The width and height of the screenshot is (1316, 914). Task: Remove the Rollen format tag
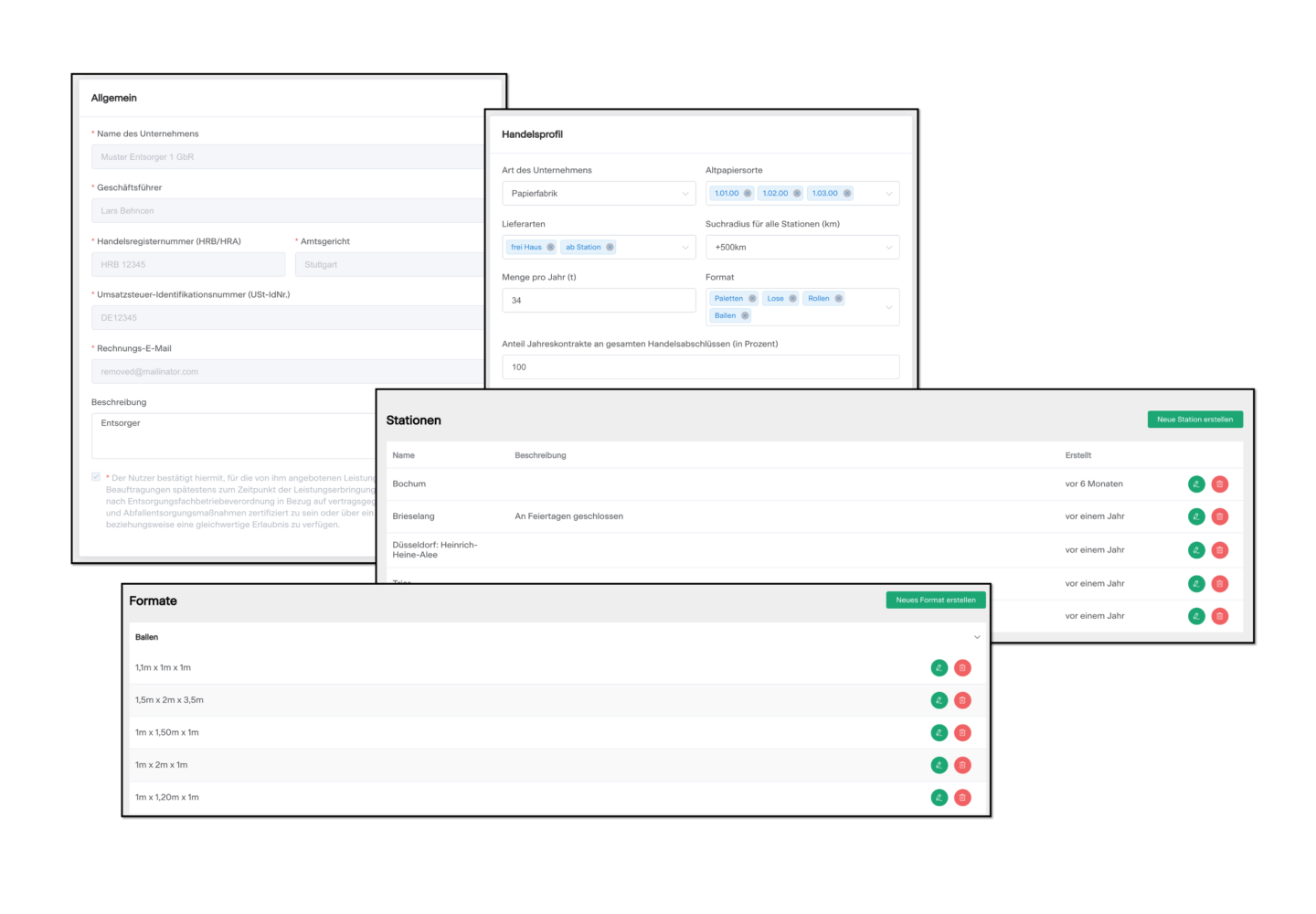(x=838, y=299)
